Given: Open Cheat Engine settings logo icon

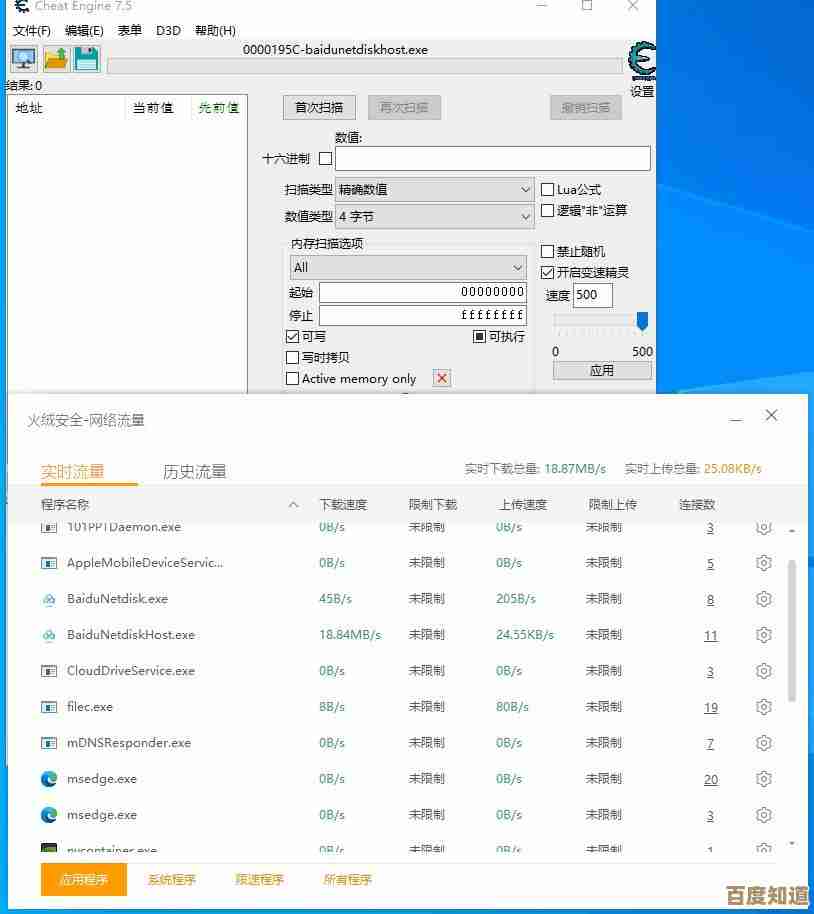Looking at the screenshot, I should point(641,60).
